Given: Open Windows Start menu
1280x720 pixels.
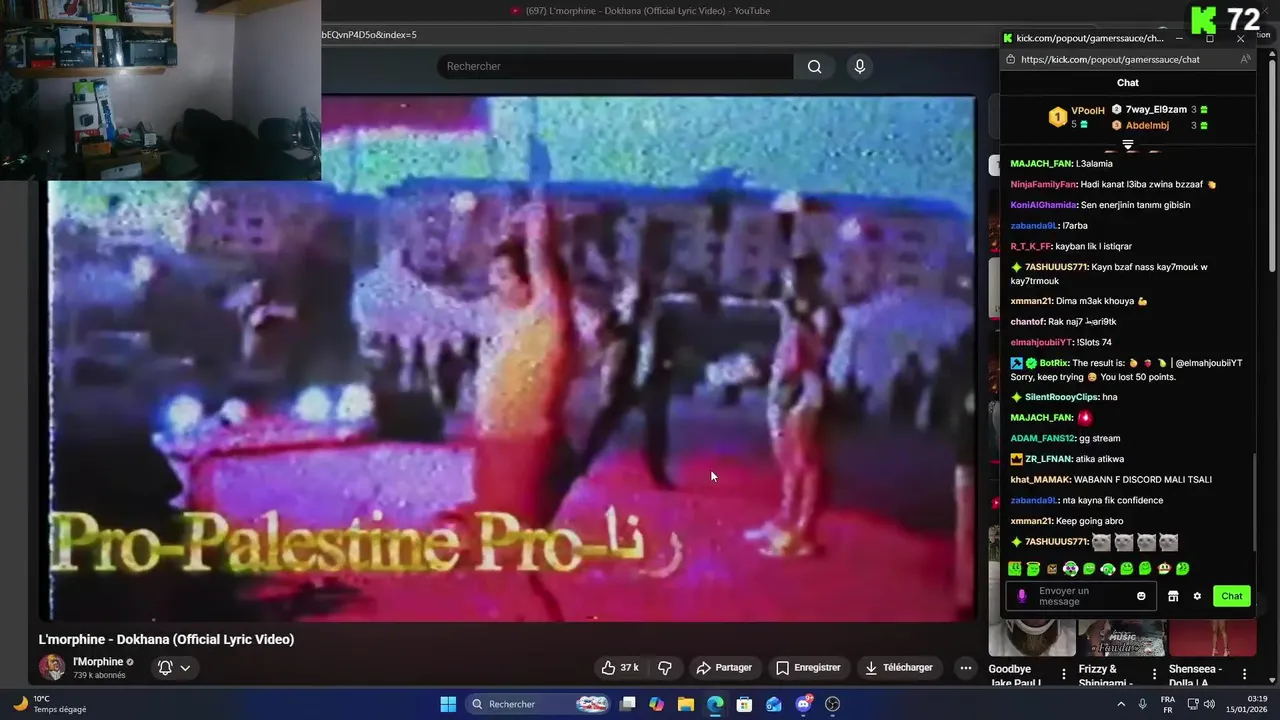Looking at the screenshot, I should tap(448, 704).
